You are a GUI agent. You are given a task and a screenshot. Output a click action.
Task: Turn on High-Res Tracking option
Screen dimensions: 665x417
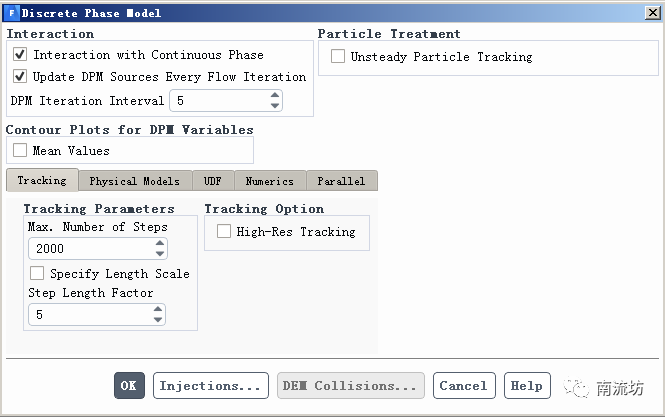224,232
